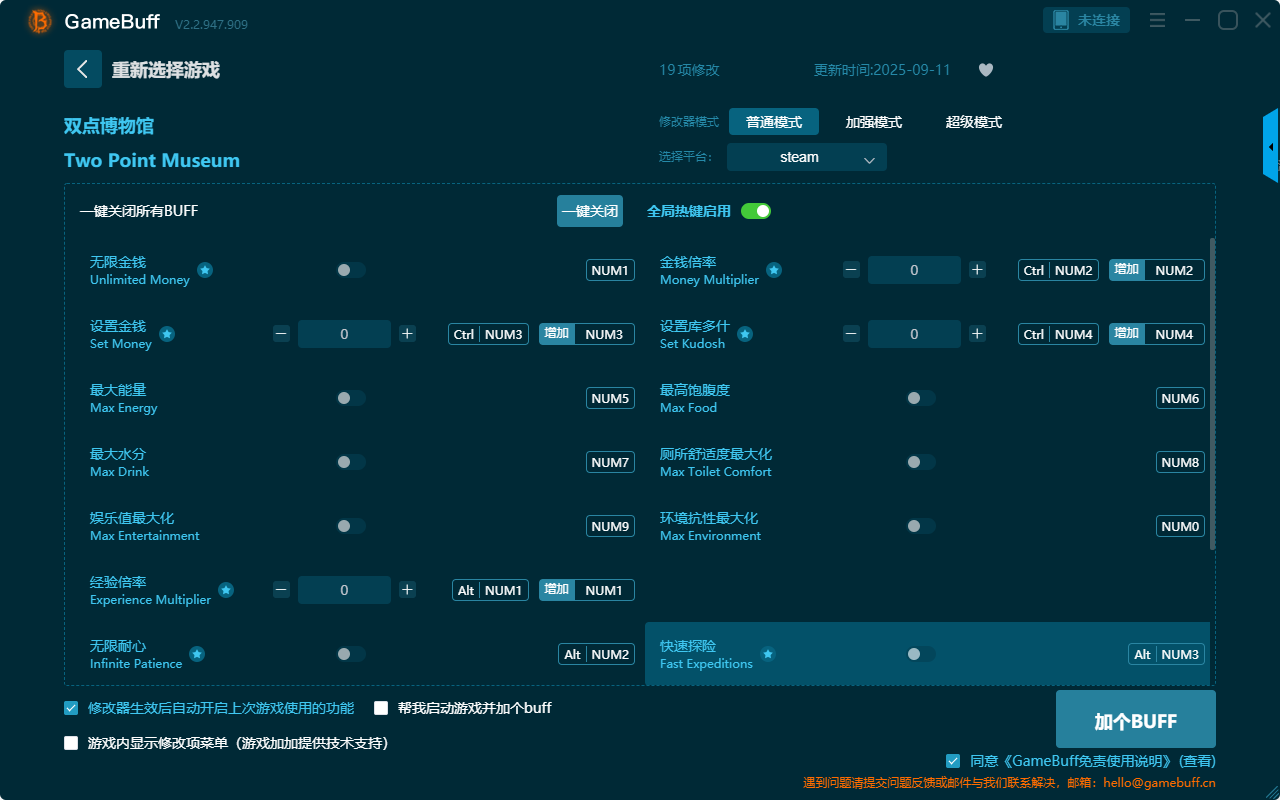Go back with the arrow button
1280x800 pixels.
coord(83,69)
